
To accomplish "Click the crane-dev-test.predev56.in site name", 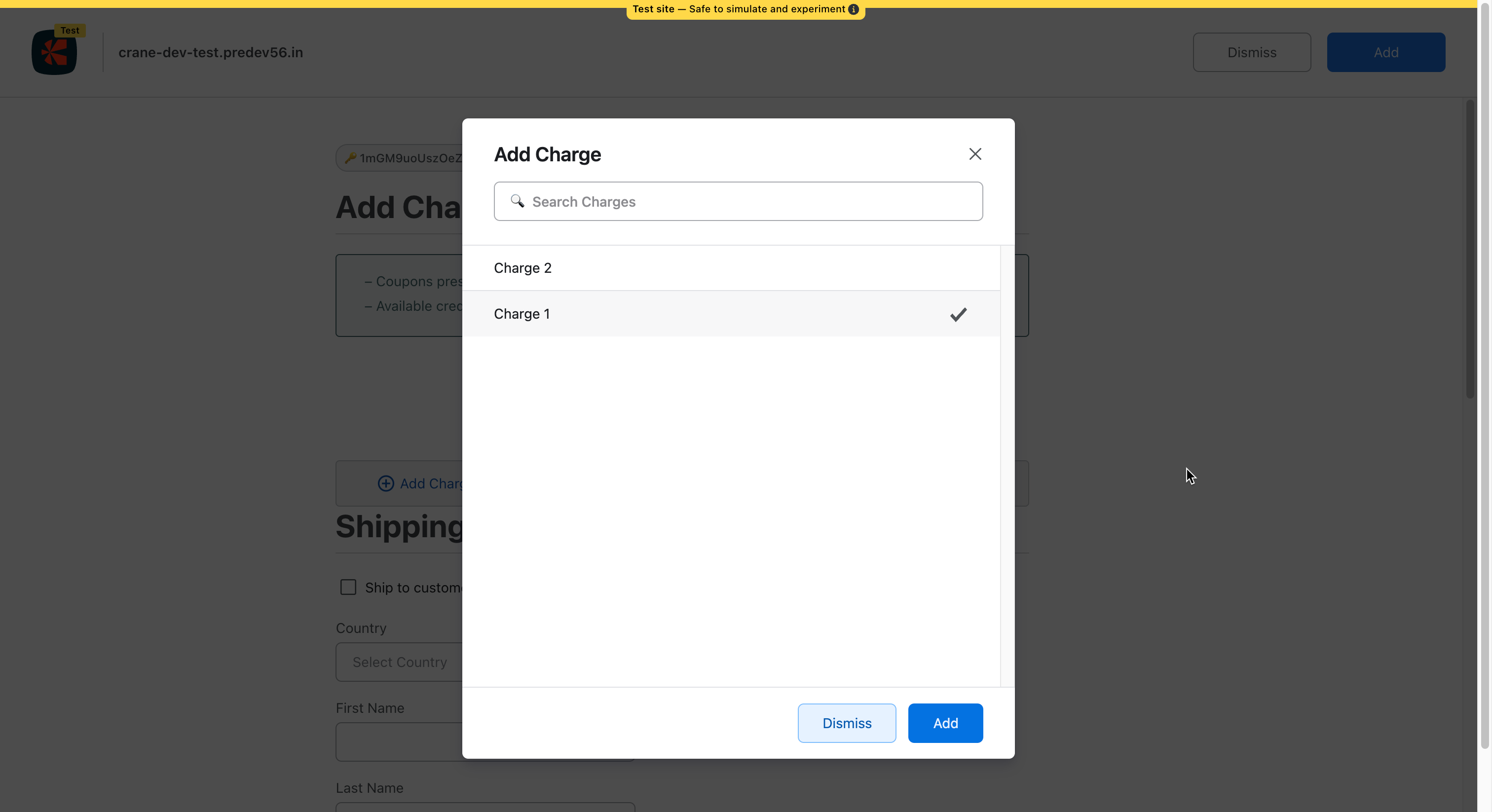I will coord(211,53).
